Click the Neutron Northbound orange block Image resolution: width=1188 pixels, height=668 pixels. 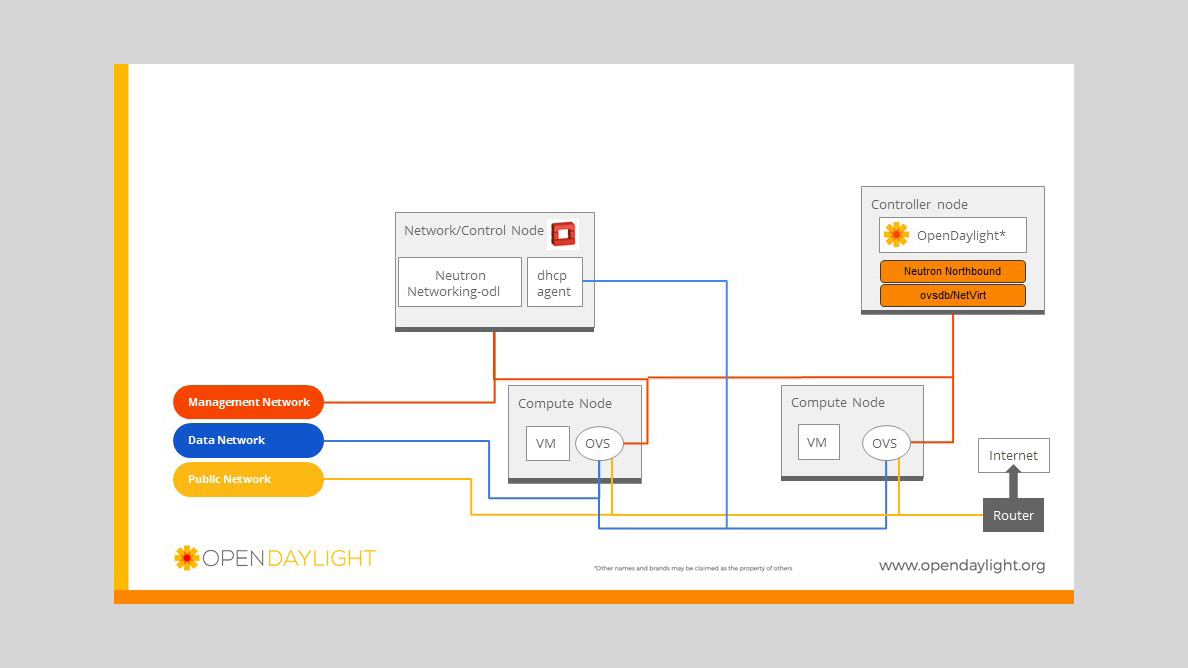pos(953,271)
